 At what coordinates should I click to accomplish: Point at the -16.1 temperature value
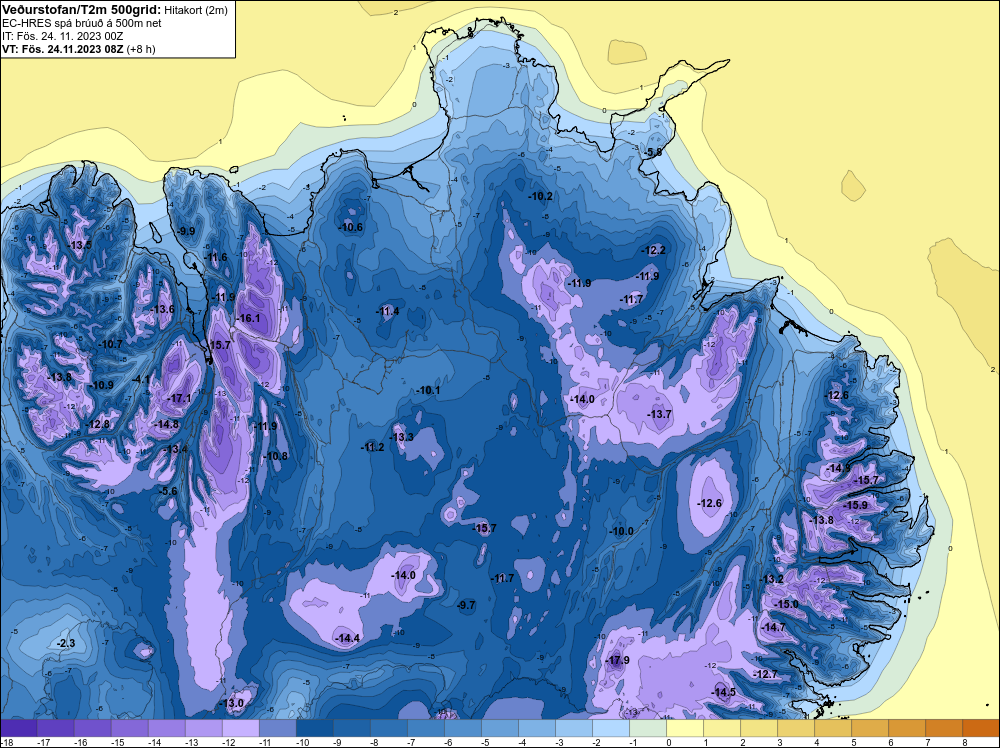tap(249, 318)
